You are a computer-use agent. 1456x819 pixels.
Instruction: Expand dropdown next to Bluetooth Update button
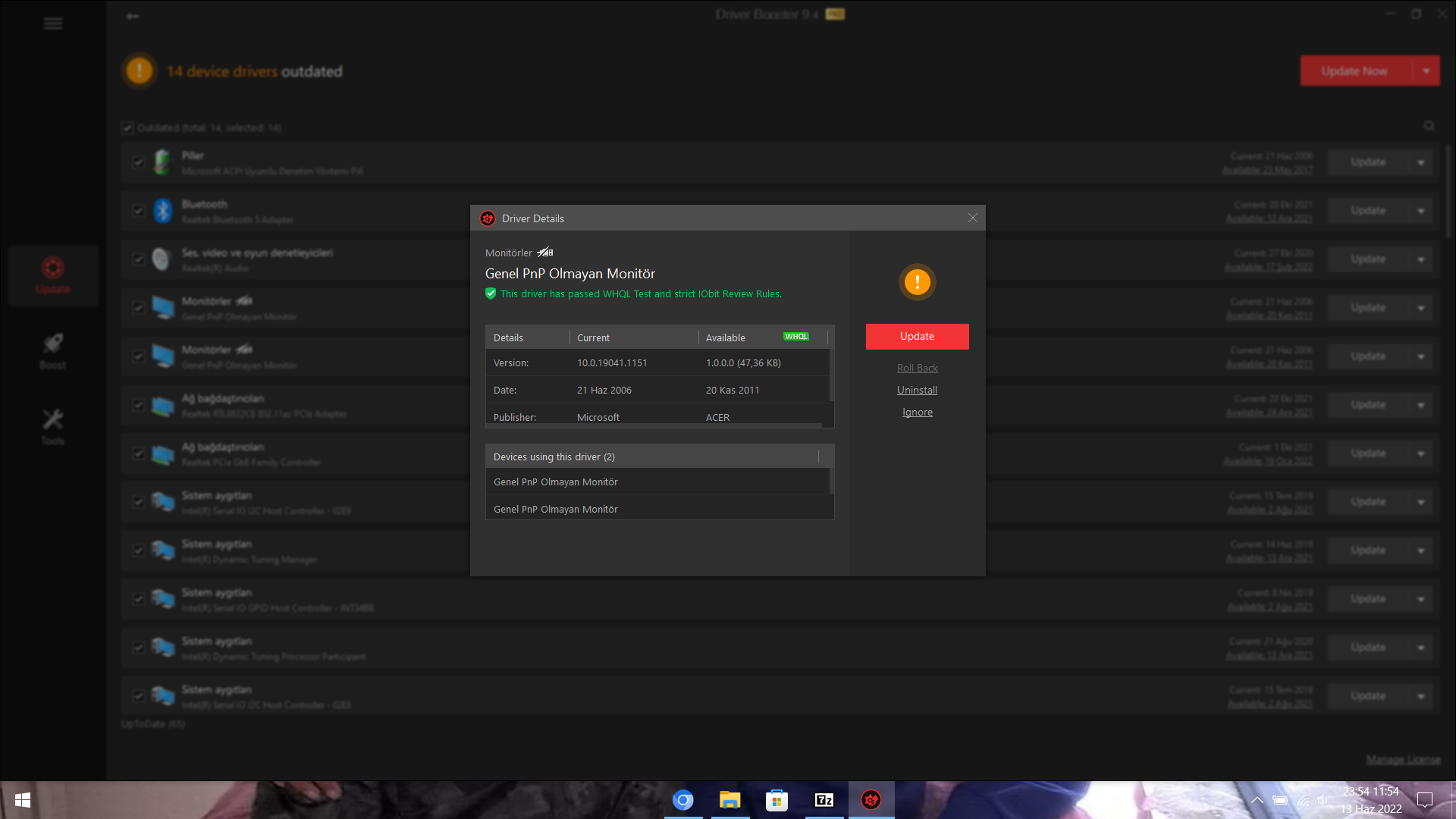(1420, 211)
